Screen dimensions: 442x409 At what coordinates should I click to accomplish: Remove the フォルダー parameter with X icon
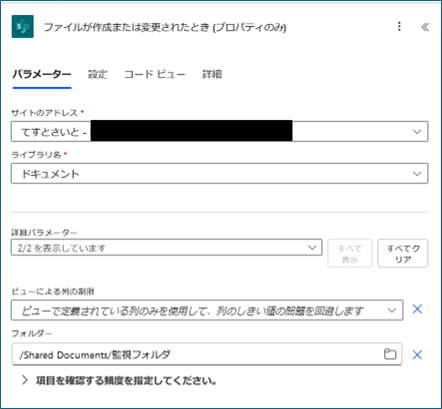417,355
